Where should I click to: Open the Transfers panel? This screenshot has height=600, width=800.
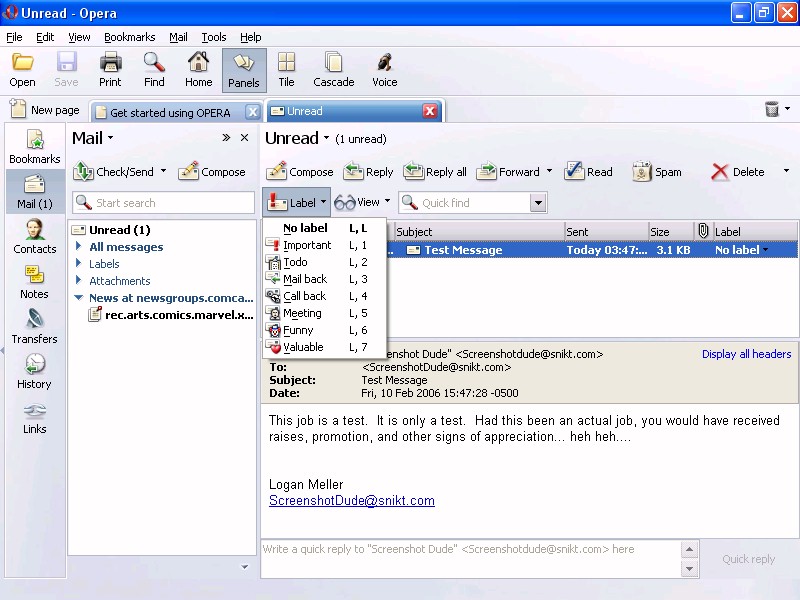35,327
